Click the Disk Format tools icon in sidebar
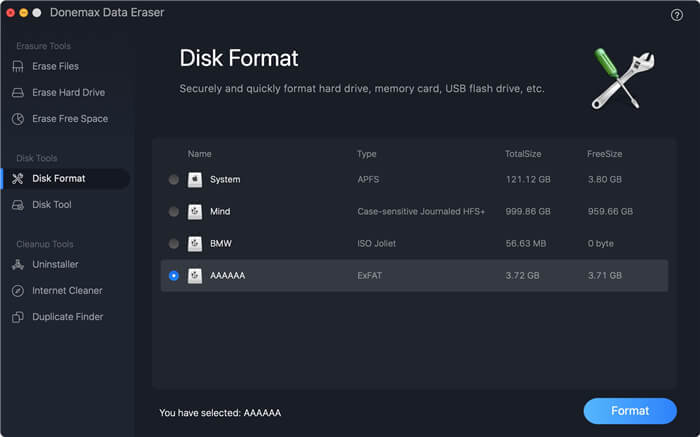 tap(18, 179)
